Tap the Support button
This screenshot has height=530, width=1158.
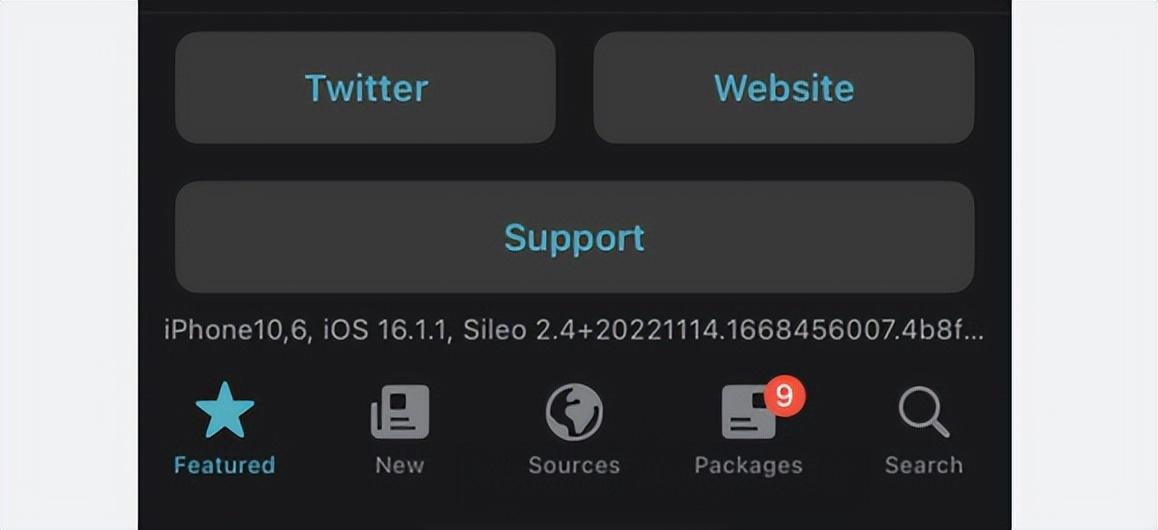pyautogui.click(x=575, y=237)
